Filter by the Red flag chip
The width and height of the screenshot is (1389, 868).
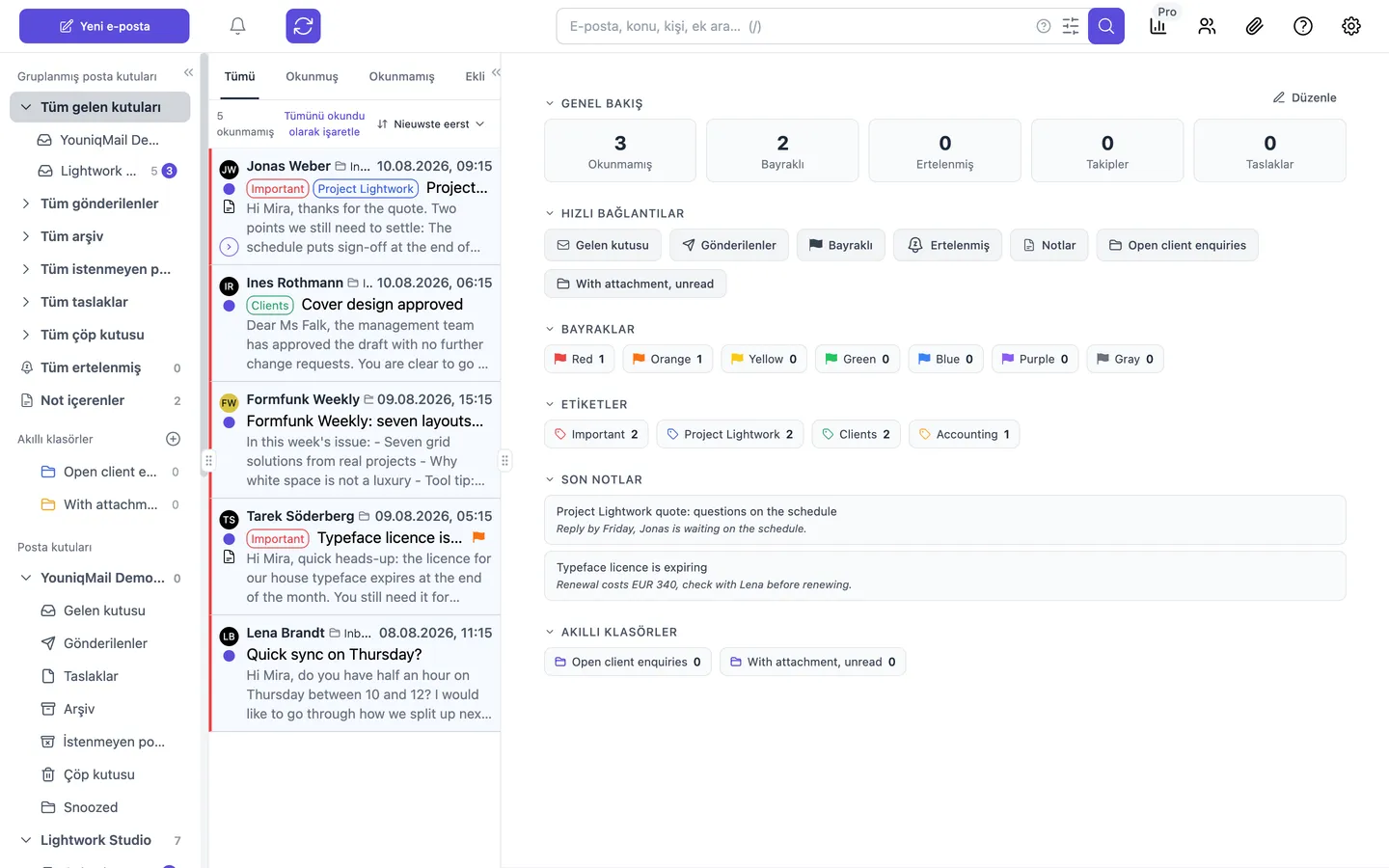point(580,359)
